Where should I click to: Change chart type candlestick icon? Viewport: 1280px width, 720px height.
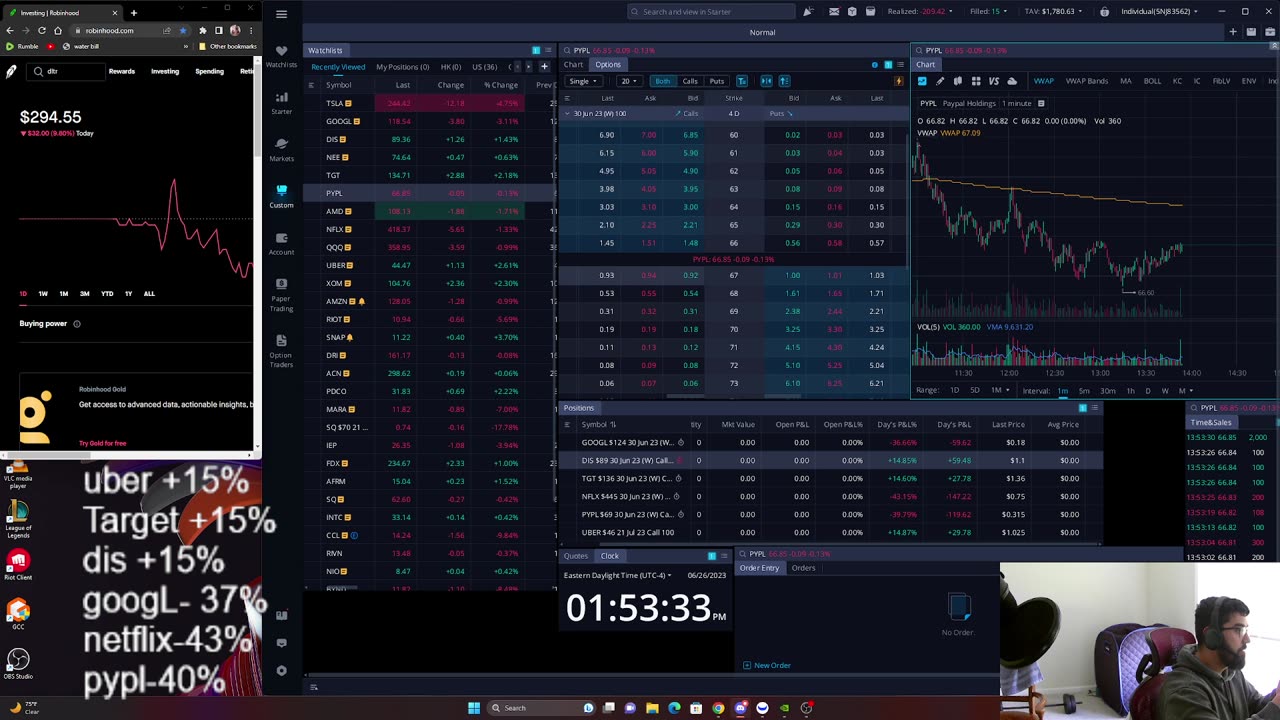click(x=957, y=81)
